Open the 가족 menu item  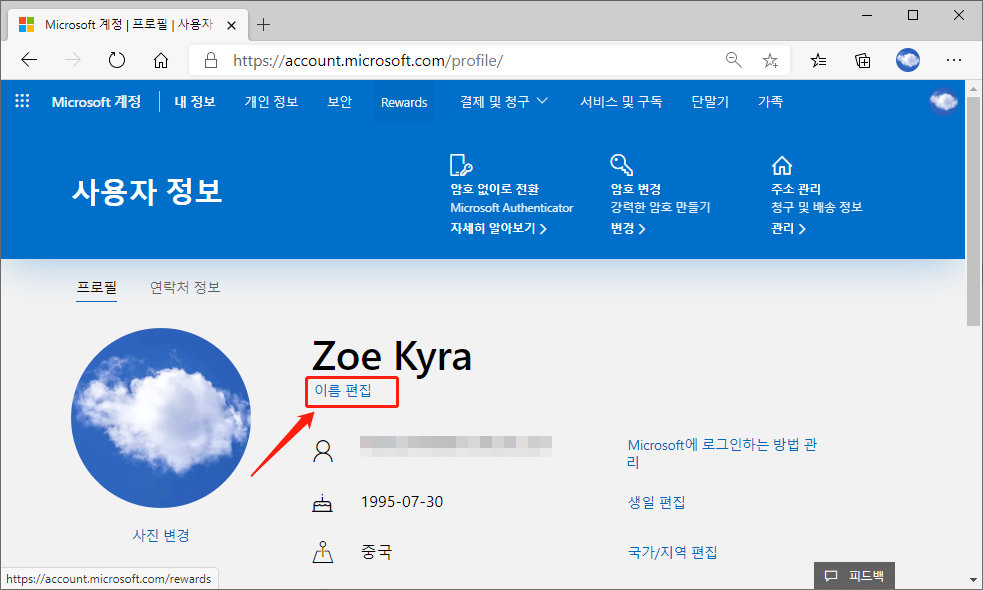(770, 102)
